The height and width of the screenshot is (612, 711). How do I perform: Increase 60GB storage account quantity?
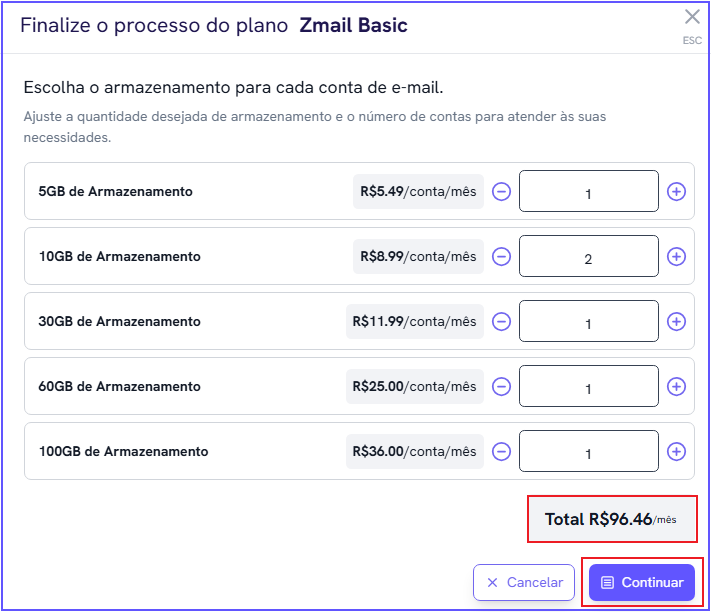tap(676, 387)
